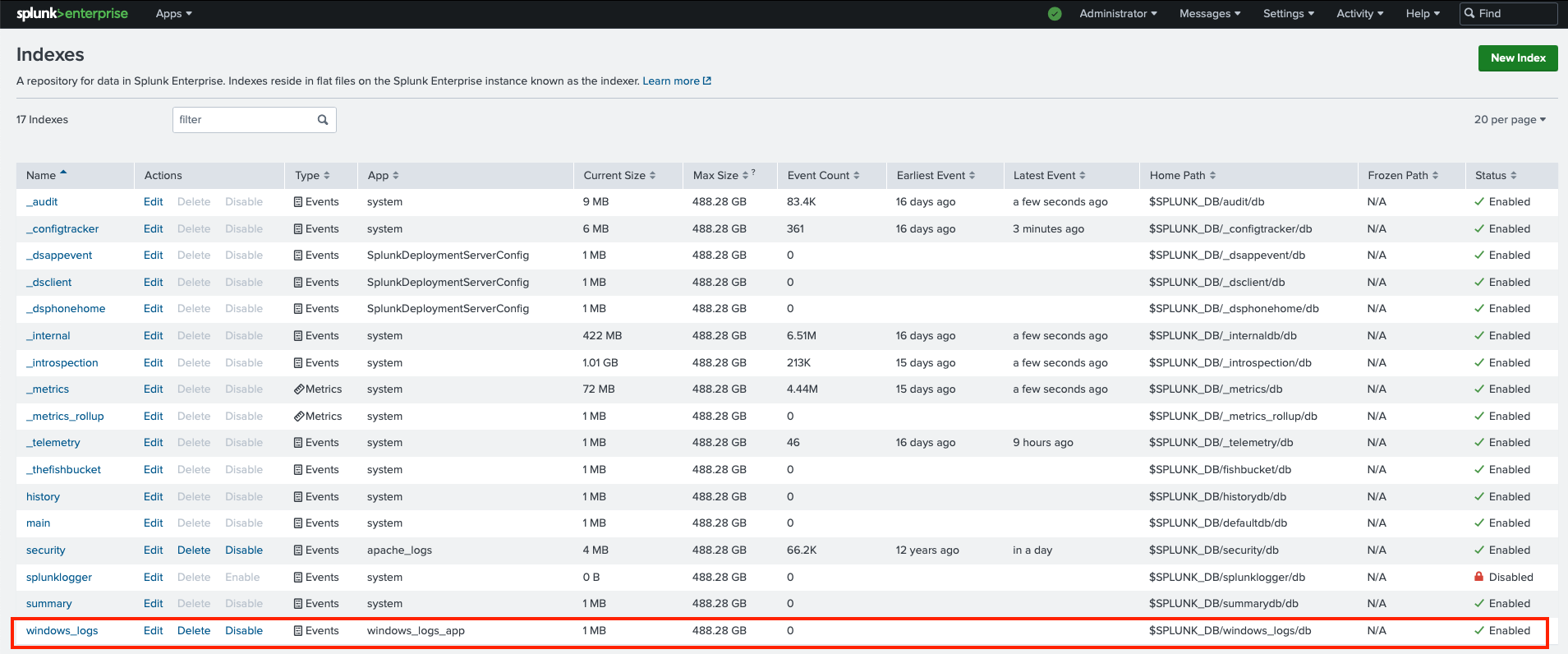
Task: Open the _telemetry index link
Action: [x=53, y=443]
